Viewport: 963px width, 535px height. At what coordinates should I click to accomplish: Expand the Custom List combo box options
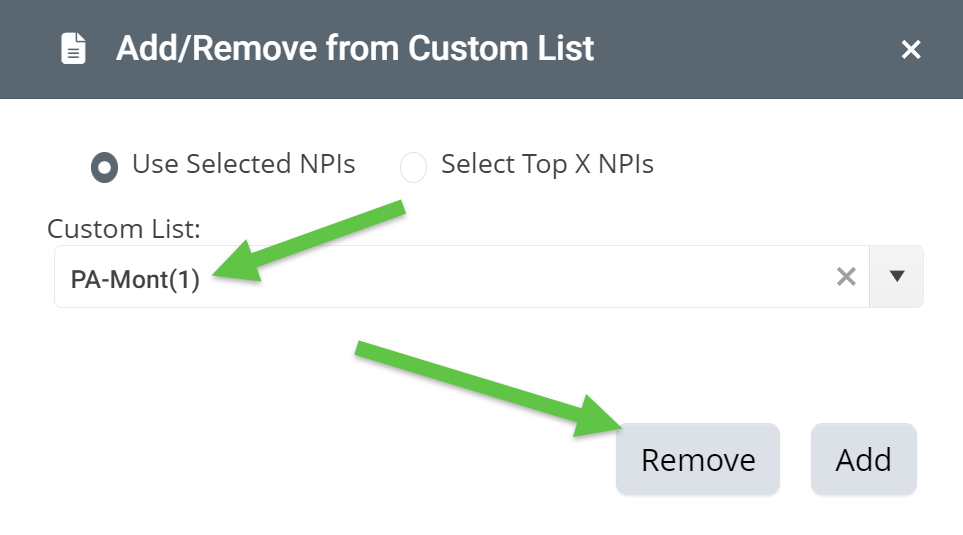[x=897, y=277]
